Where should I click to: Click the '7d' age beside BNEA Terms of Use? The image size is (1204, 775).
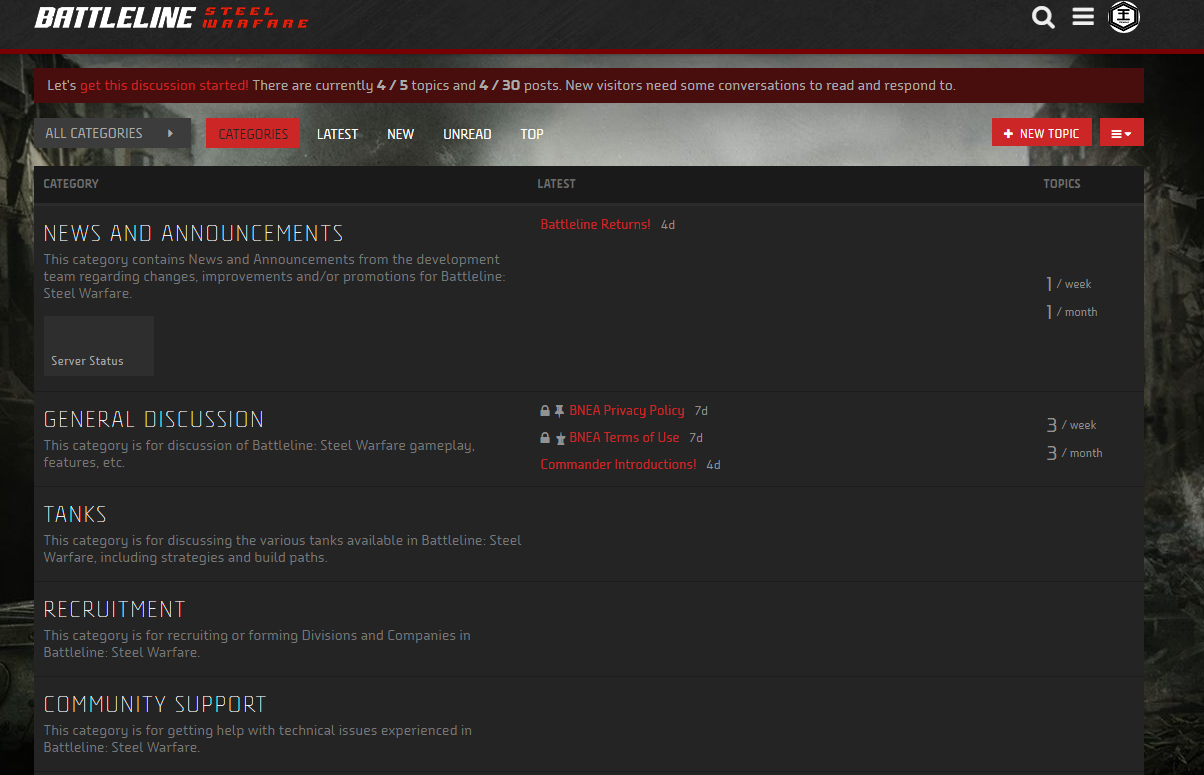pyautogui.click(x=696, y=438)
